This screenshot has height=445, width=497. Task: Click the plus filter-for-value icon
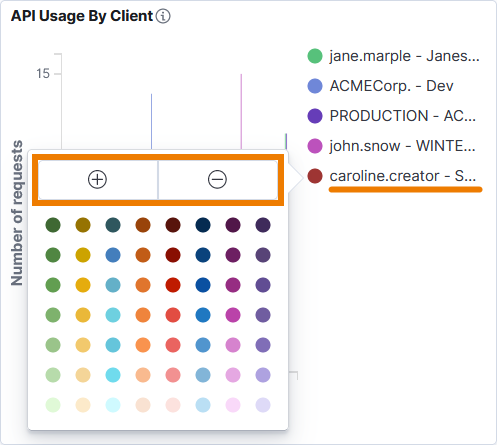pos(97,180)
